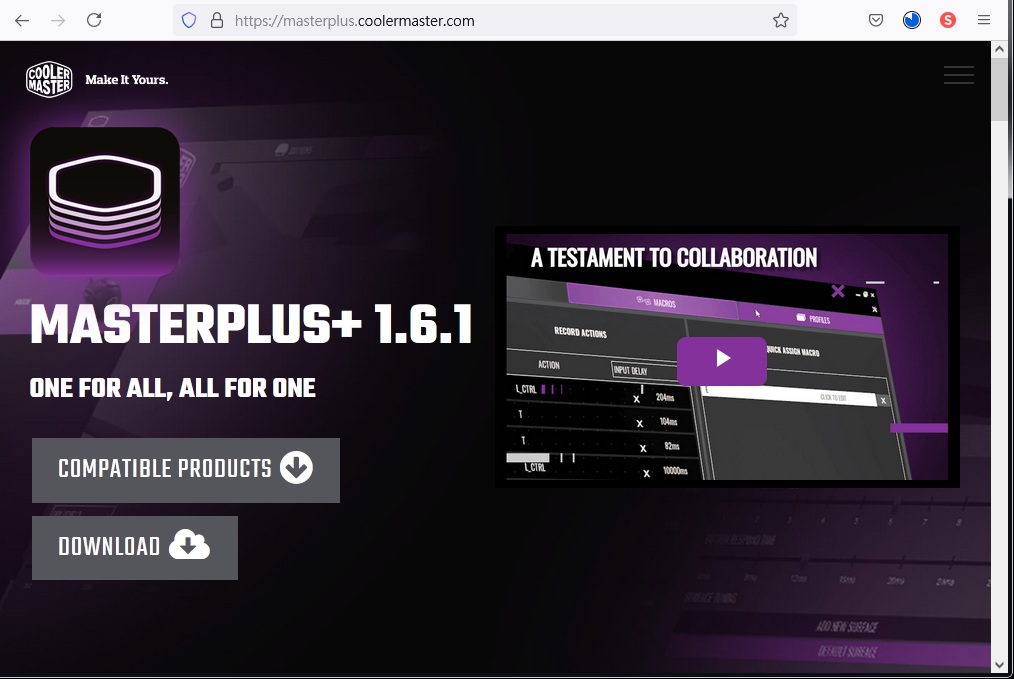Screen dimensions: 1014x679
Task: Click the vertical scrollbar thumb
Action: pos(999,88)
